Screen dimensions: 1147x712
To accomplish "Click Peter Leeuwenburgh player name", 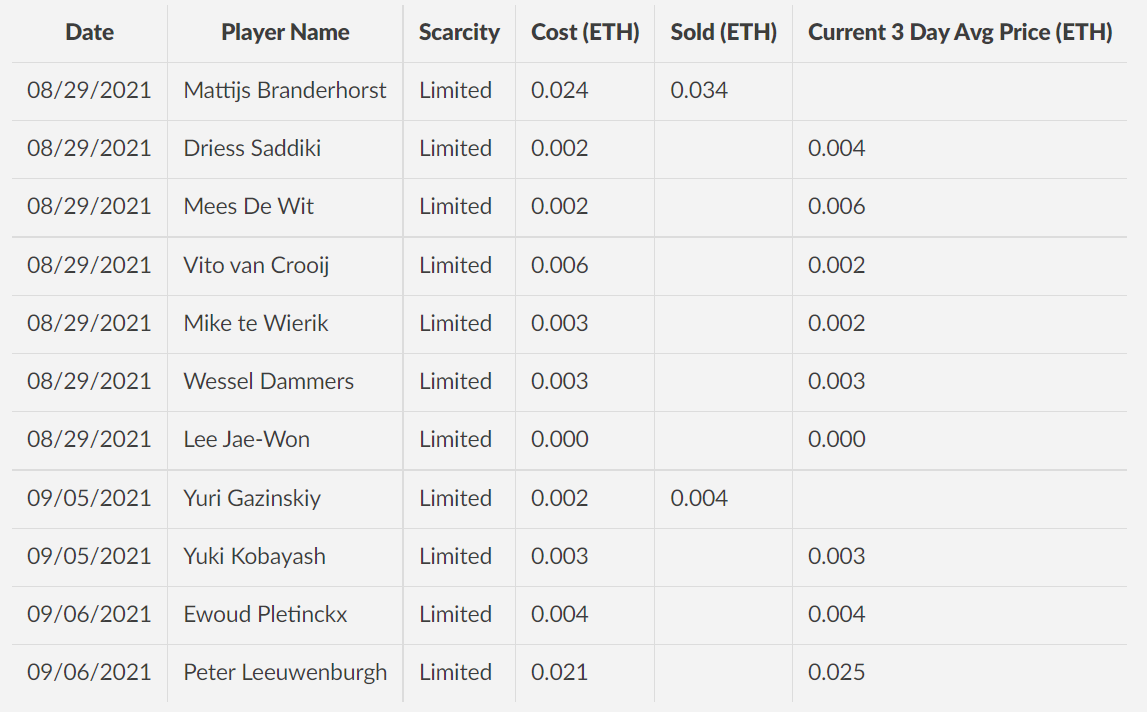I will 285,672.
